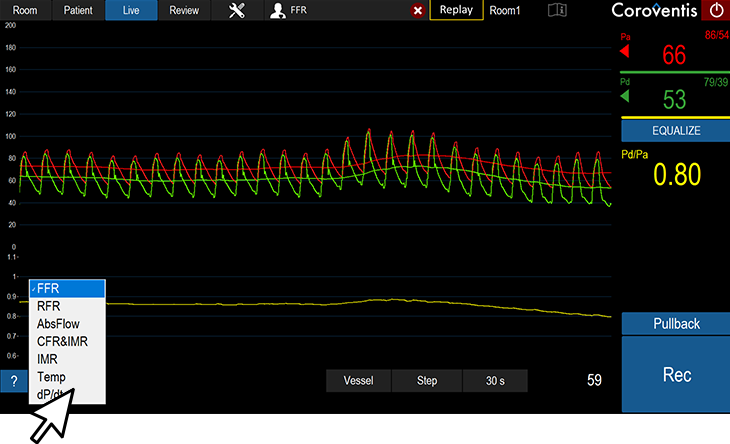The height and width of the screenshot is (444, 730).
Task: Click the Pd/Pa value 0.80
Action: (x=677, y=175)
